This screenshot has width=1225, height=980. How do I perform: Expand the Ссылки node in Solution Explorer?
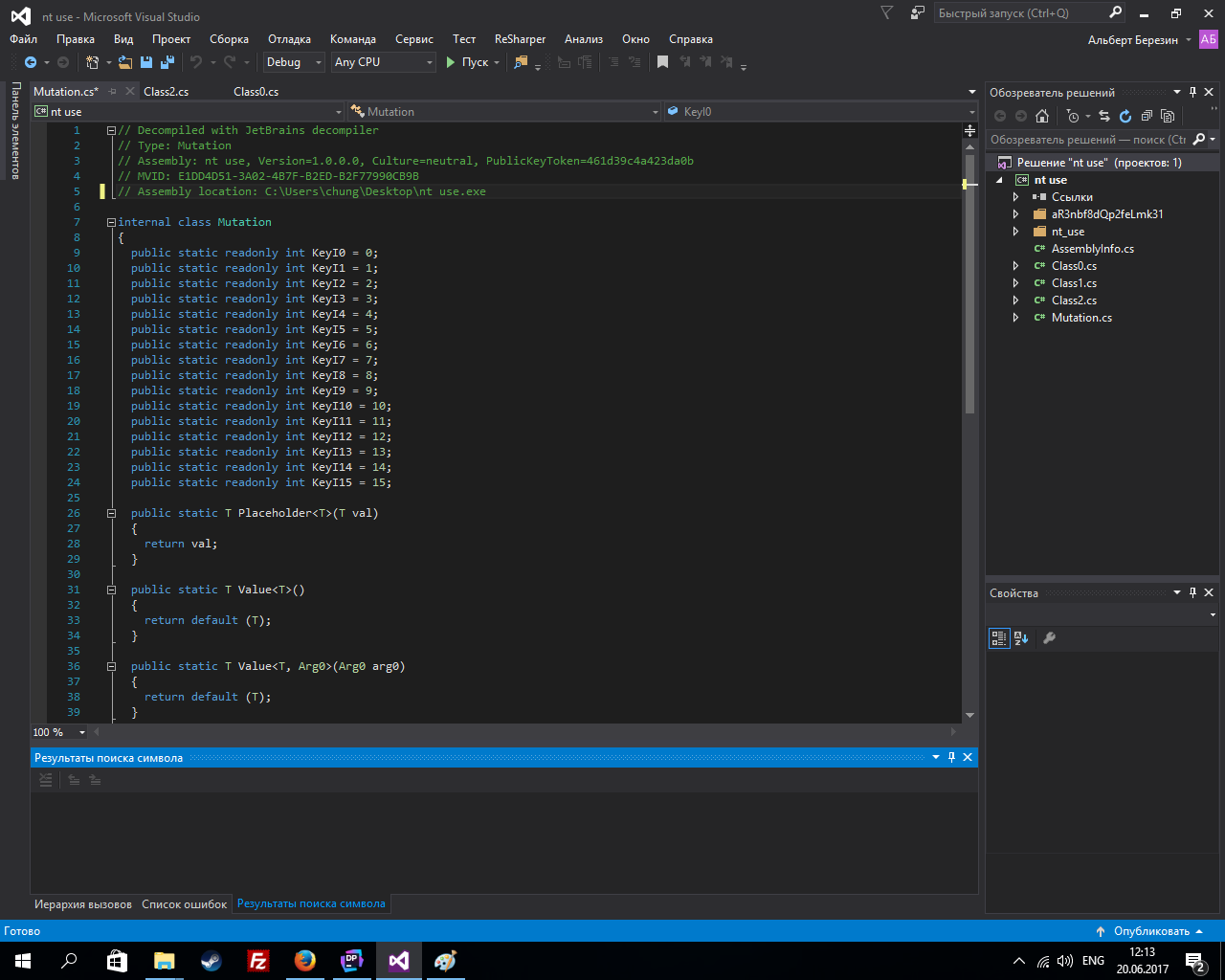point(1015,197)
